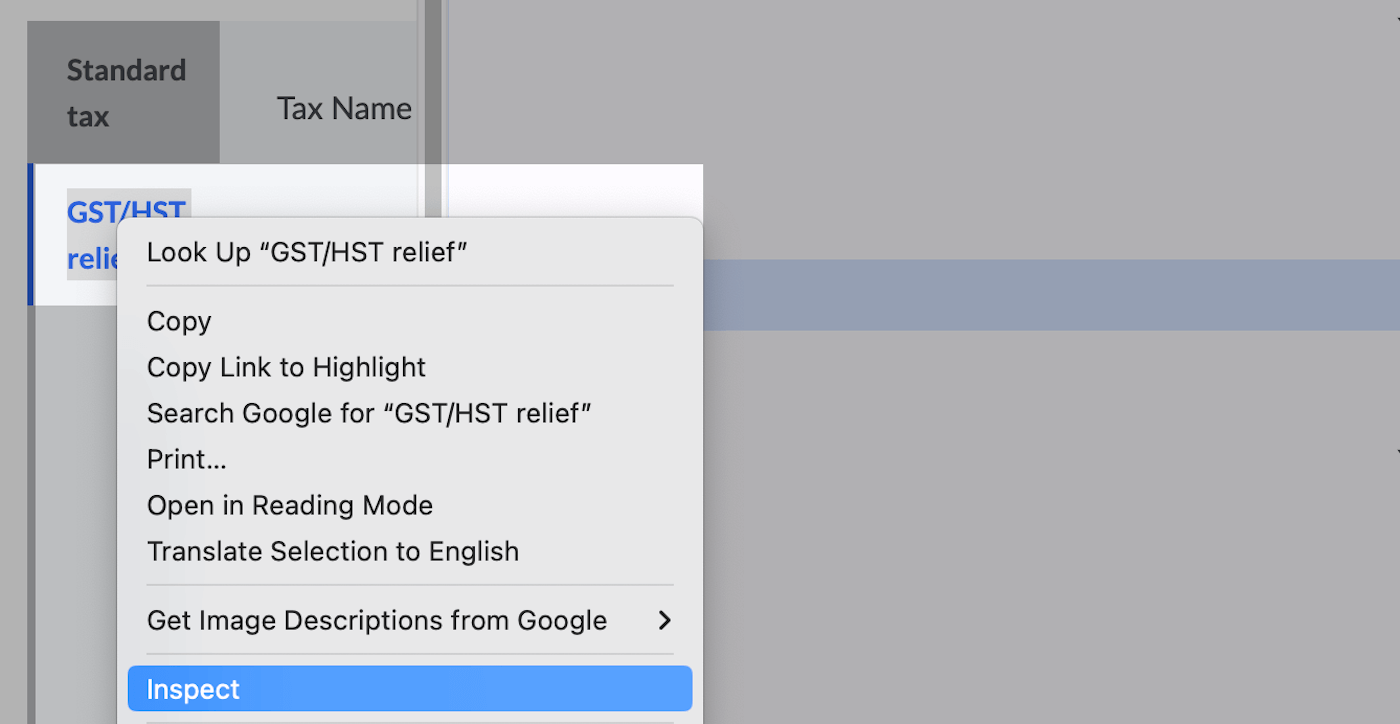Choose Print… from the context menu
This screenshot has width=1400, height=724.
(186, 459)
